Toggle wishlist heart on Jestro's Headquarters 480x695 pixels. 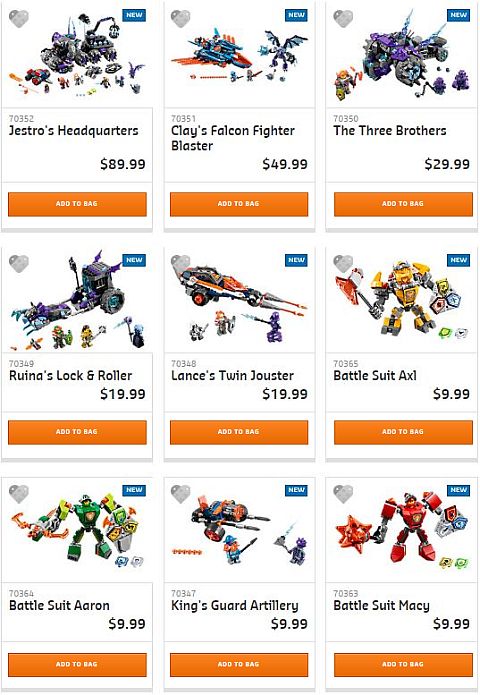click(19, 19)
